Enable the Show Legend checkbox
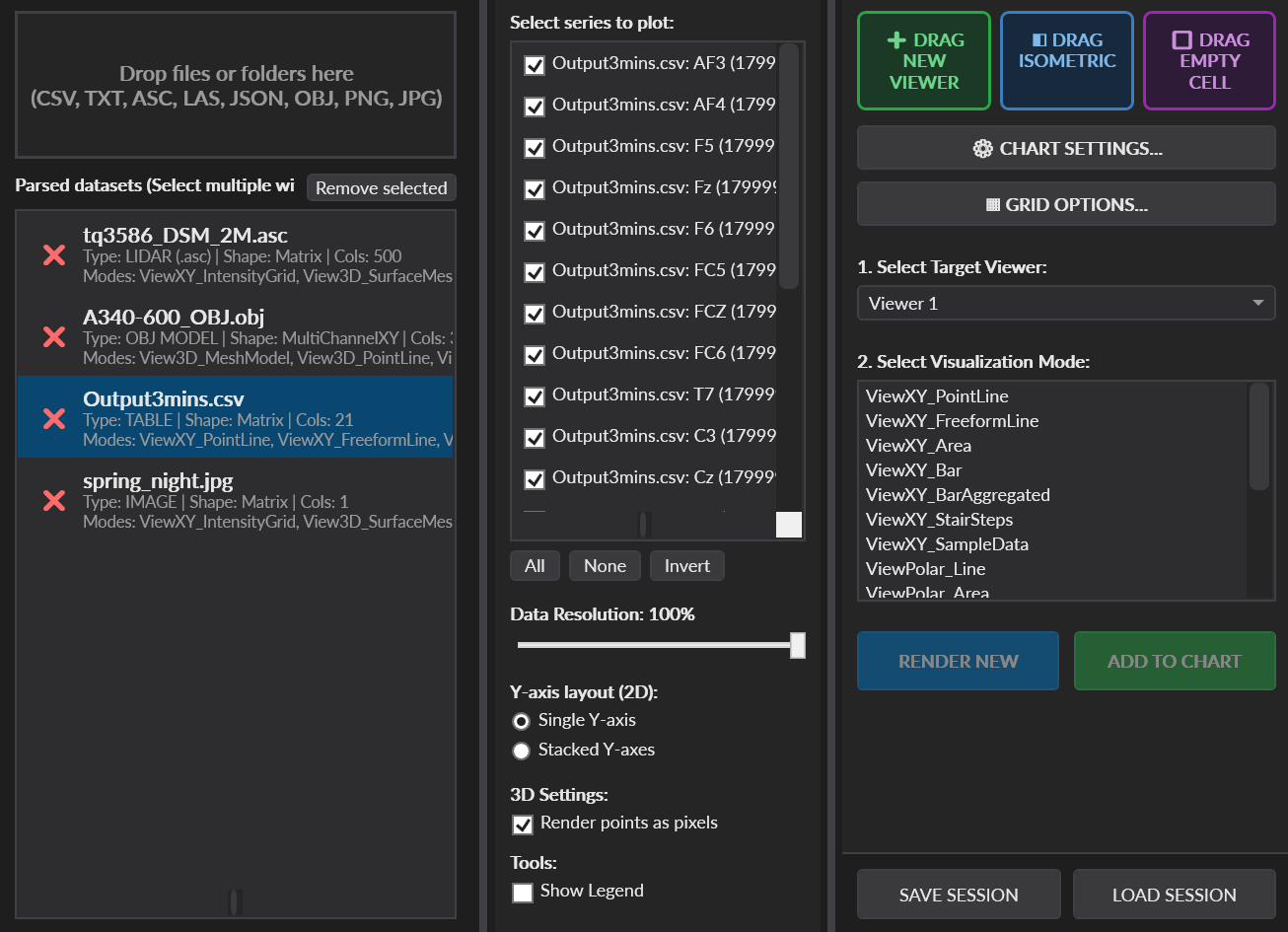Screen dimensions: 1288x932 523,892
